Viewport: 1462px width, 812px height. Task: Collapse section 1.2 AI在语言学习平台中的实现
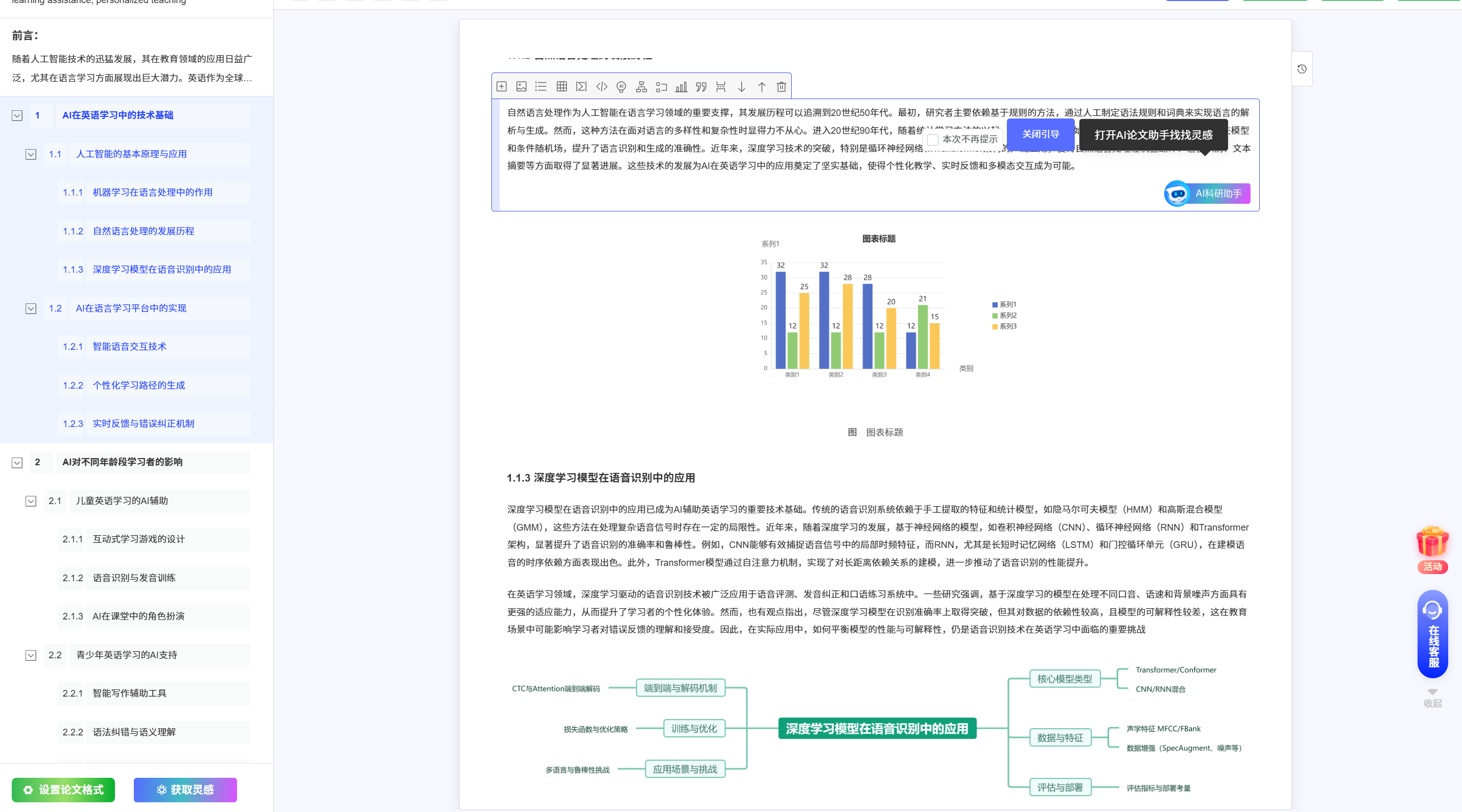tap(31, 308)
